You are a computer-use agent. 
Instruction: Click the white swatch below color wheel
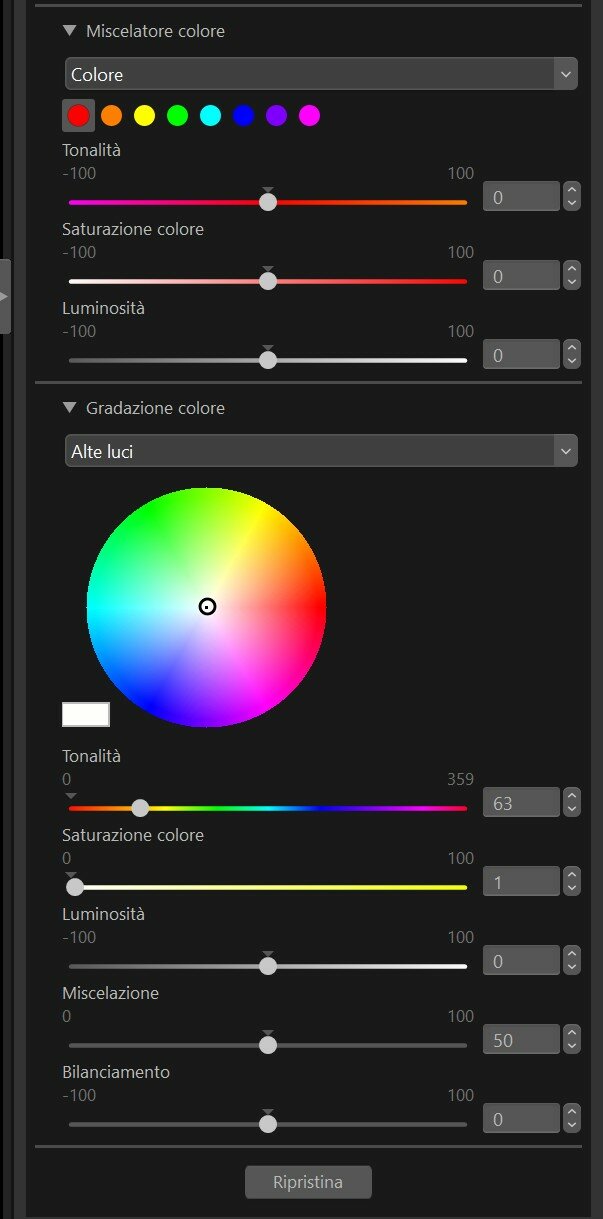[86, 714]
